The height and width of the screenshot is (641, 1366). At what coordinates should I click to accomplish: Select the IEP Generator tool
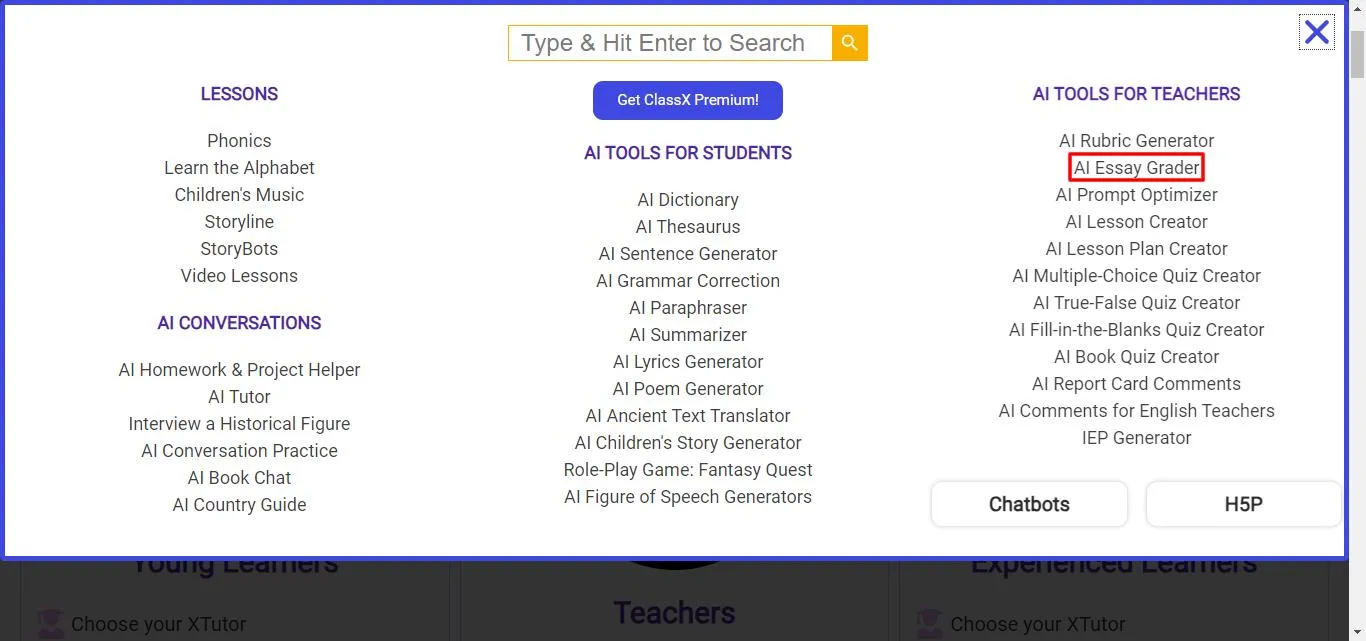tap(1136, 437)
